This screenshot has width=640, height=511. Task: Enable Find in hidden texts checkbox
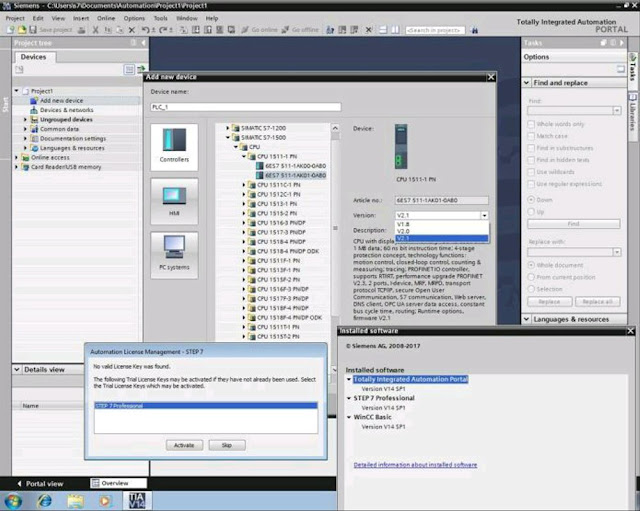point(531,160)
